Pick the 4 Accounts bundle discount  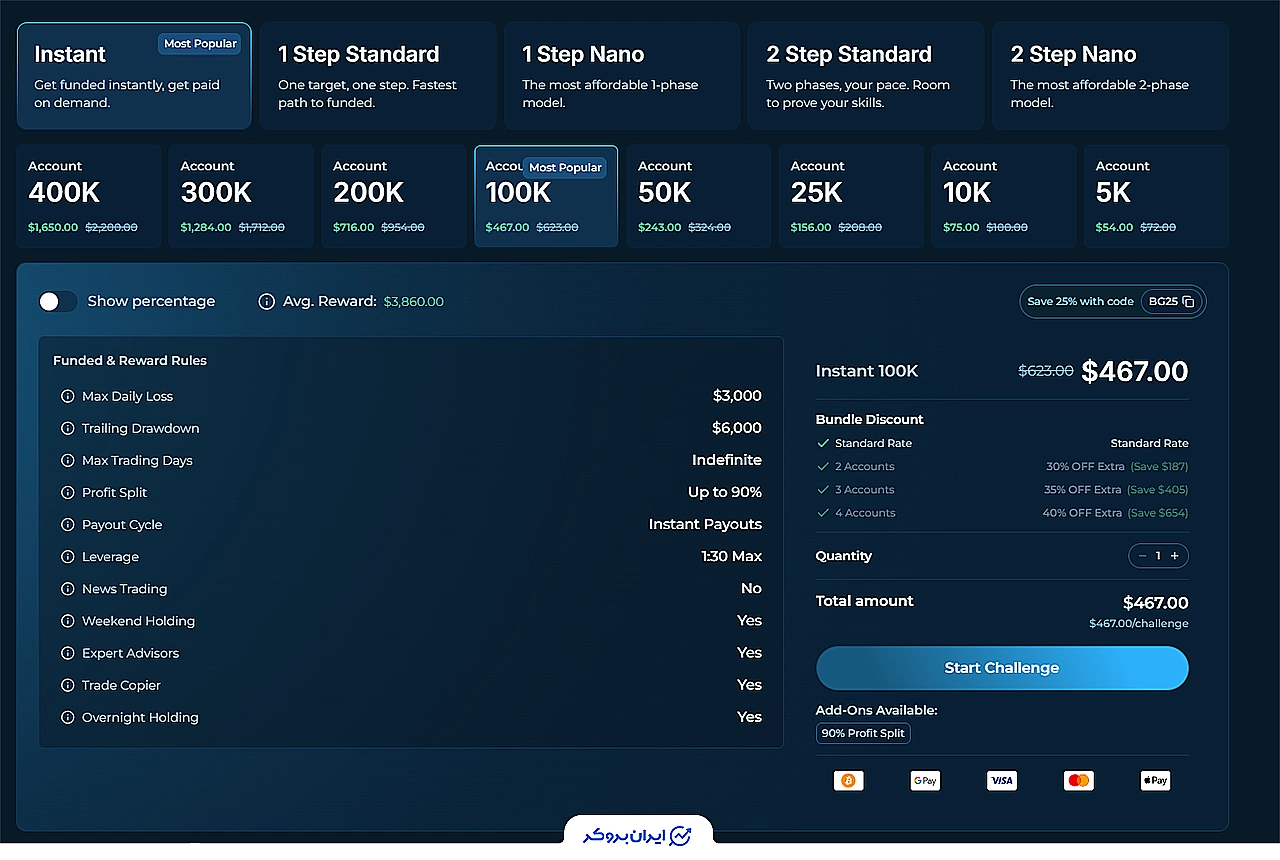point(1002,513)
